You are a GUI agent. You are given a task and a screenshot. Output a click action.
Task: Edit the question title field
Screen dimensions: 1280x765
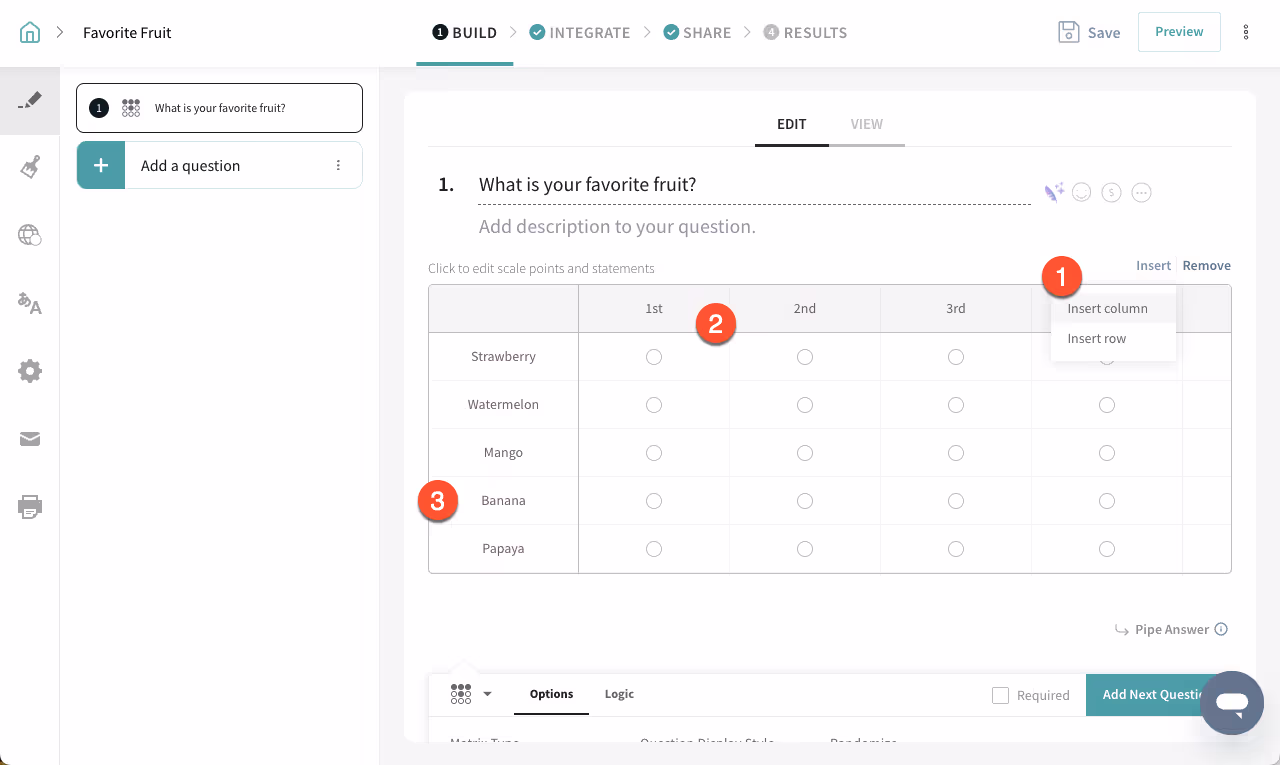[754, 185]
